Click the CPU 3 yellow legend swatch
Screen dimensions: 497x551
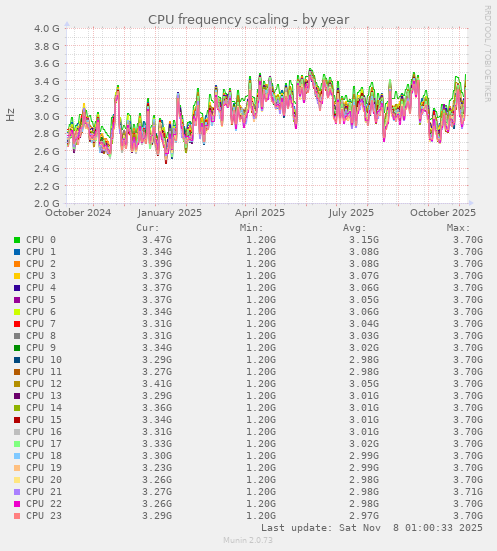click(17, 276)
